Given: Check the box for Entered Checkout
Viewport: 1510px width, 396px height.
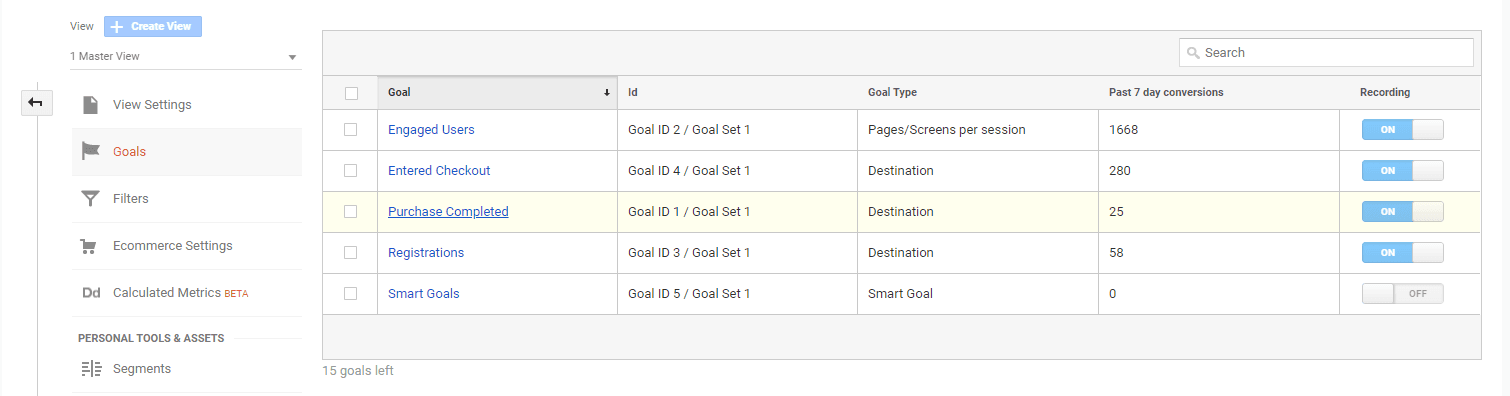Looking at the screenshot, I should click(x=350, y=171).
